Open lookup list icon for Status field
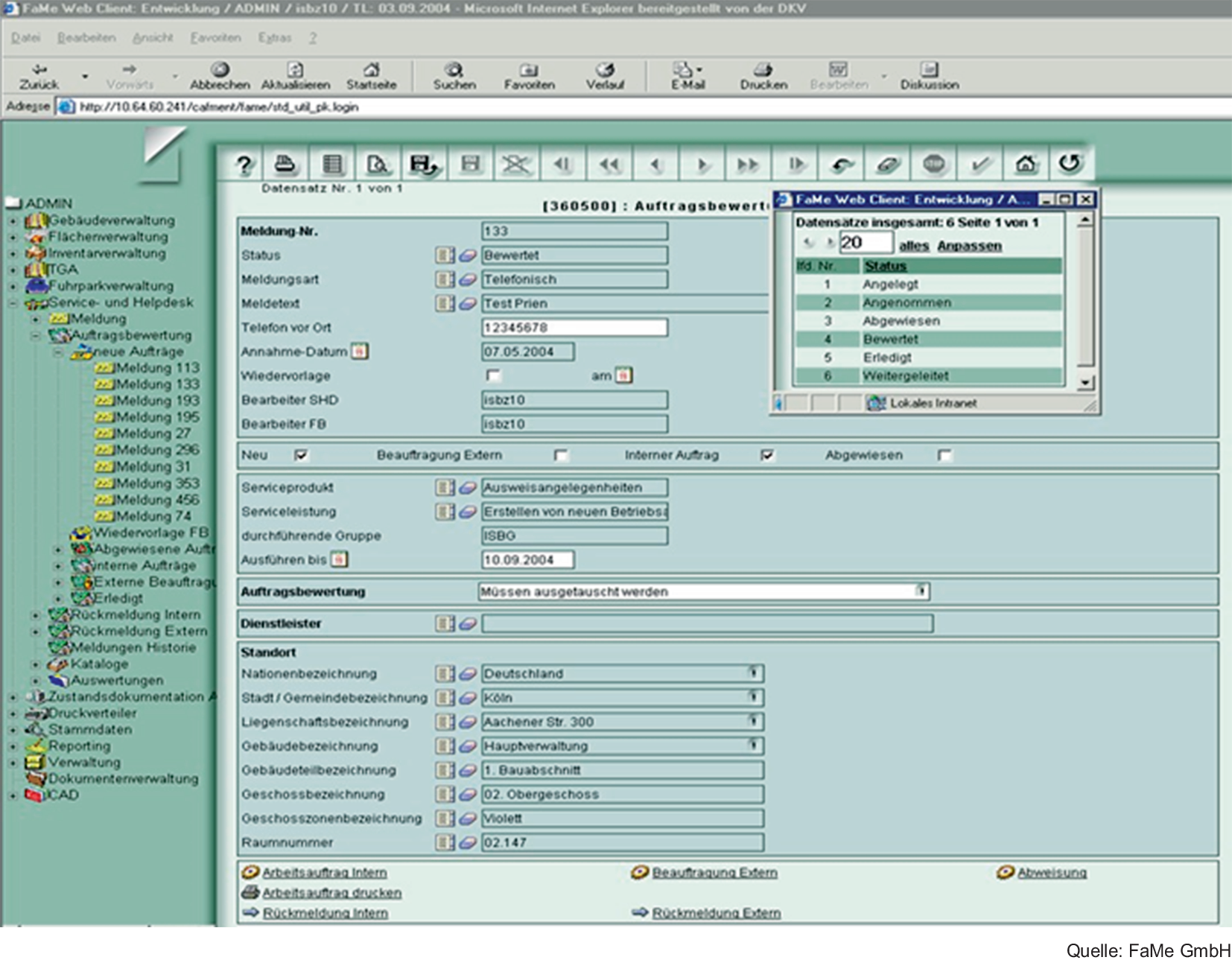The width and height of the screenshot is (1232, 963). click(x=445, y=255)
